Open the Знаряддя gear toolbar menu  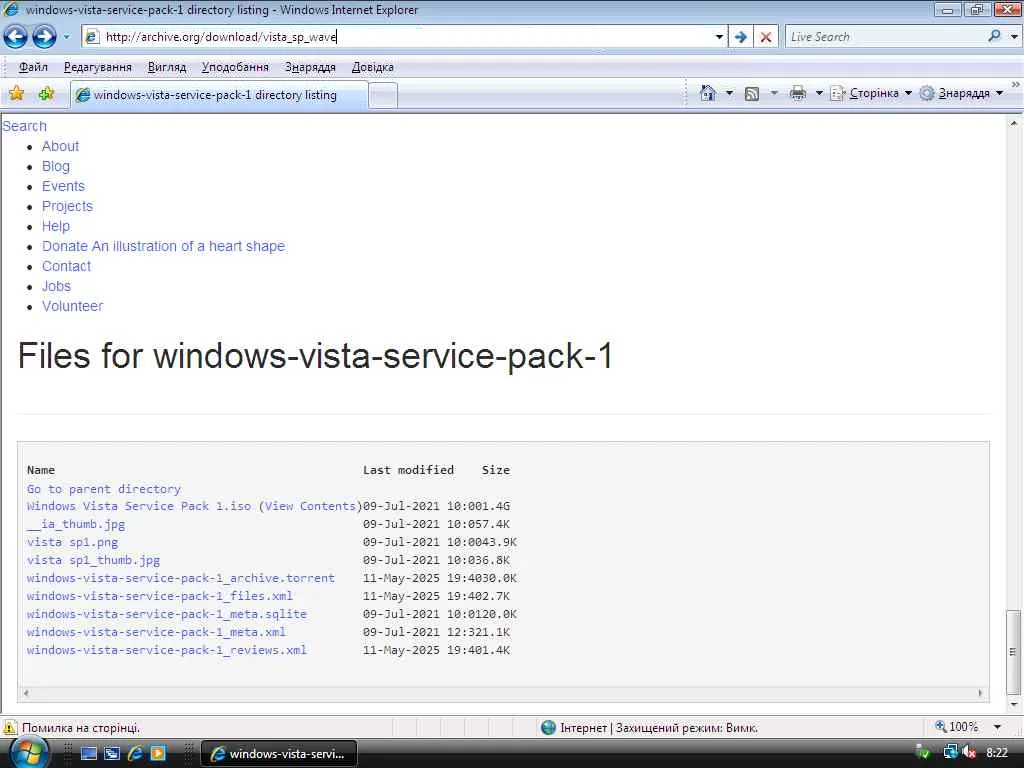pos(961,93)
